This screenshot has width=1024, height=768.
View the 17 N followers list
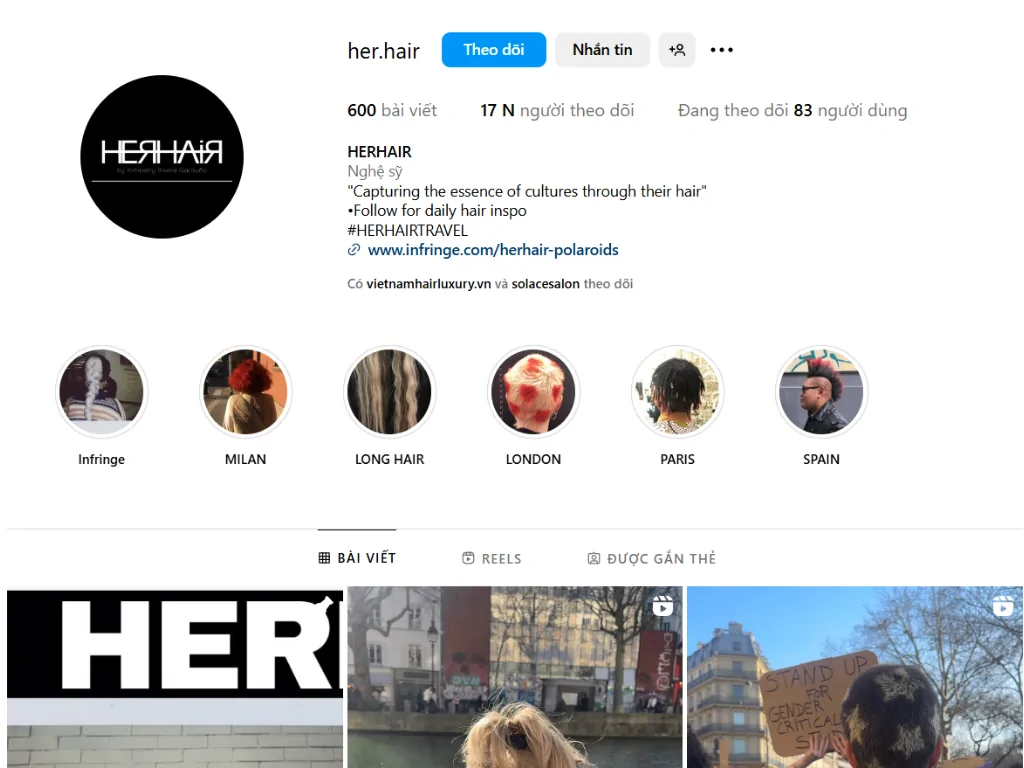point(557,110)
